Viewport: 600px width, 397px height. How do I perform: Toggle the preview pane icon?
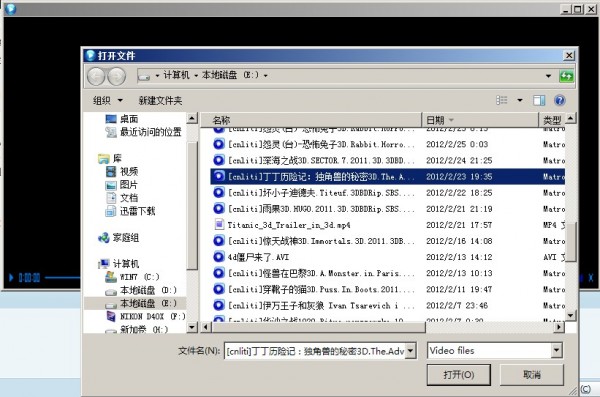point(539,100)
